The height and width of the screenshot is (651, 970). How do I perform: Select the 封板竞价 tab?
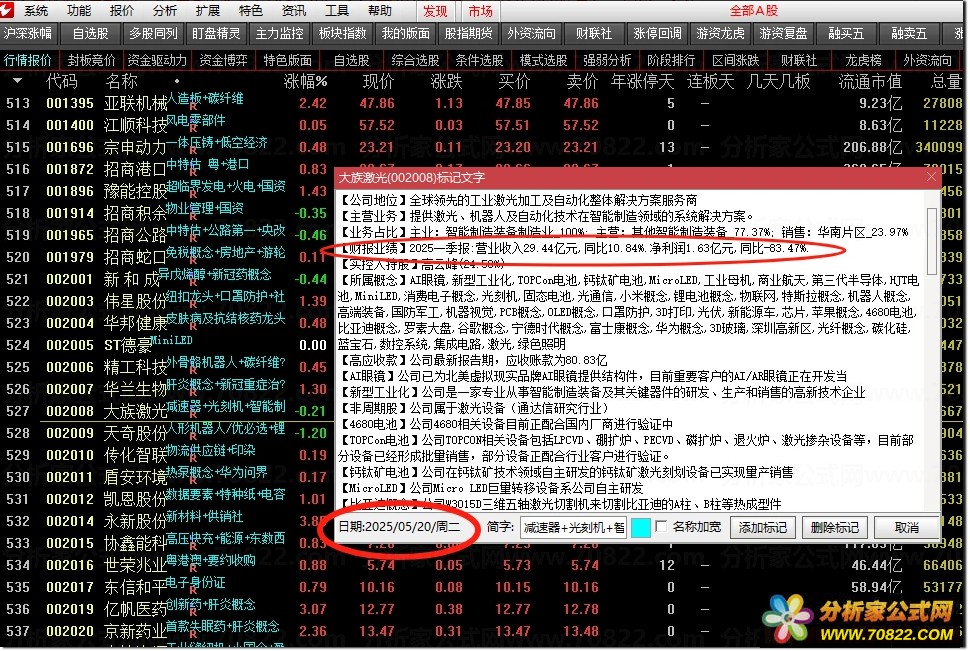click(92, 60)
